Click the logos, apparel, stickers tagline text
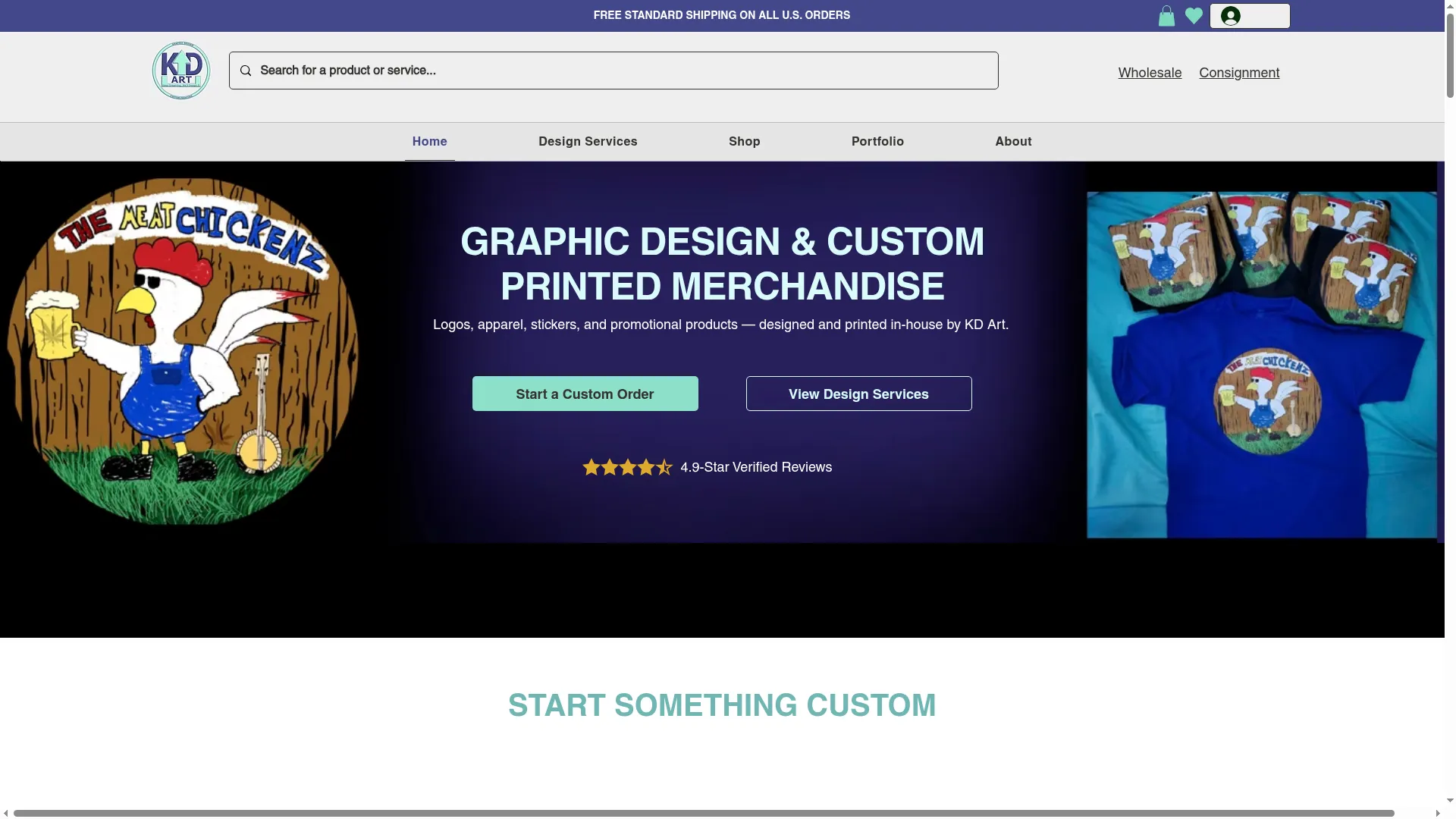This screenshot has width=1456, height=819. pyautogui.click(x=720, y=325)
